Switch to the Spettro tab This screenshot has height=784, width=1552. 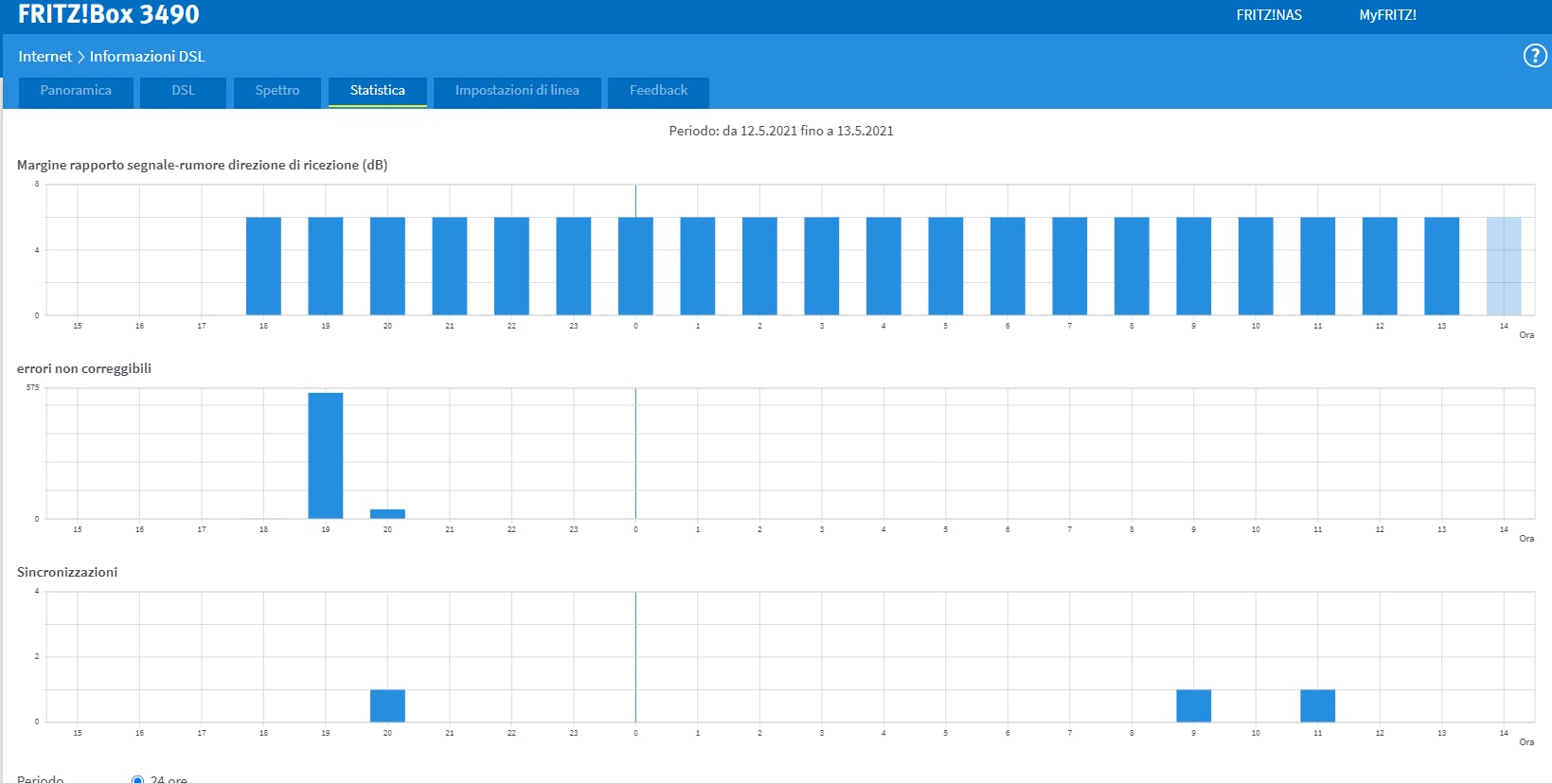click(x=277, y=91)
